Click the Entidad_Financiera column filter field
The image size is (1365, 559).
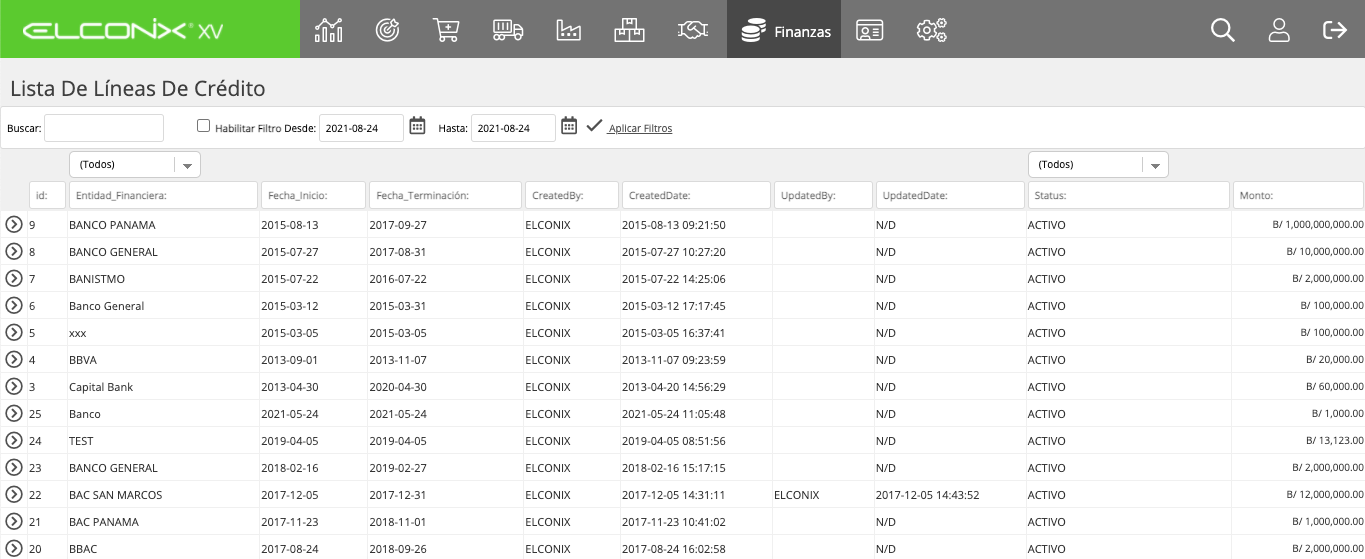pos(163,195)
